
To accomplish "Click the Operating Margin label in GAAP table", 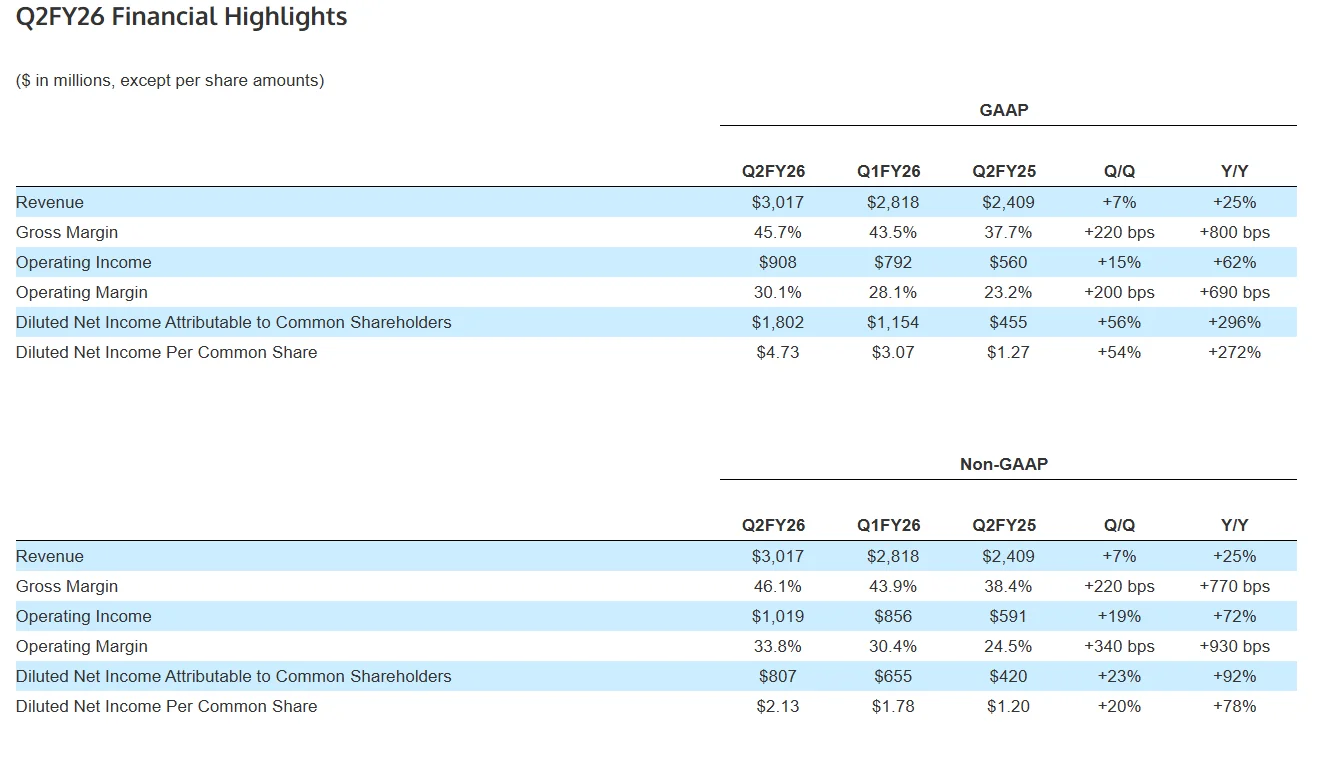I will [x=82, y=292].
